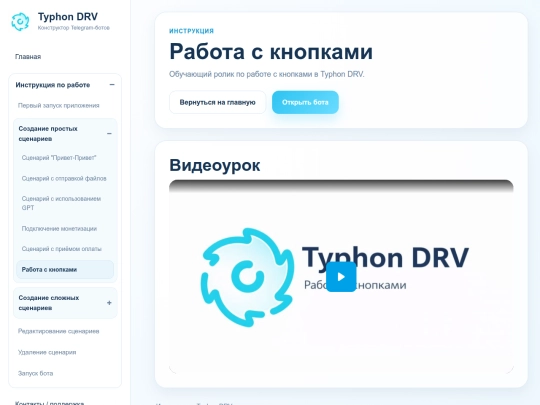This screenshot has width=540, height=405.
Task: Open Сценарий "Привет-Привет" page
Action: tap(59, 158)
